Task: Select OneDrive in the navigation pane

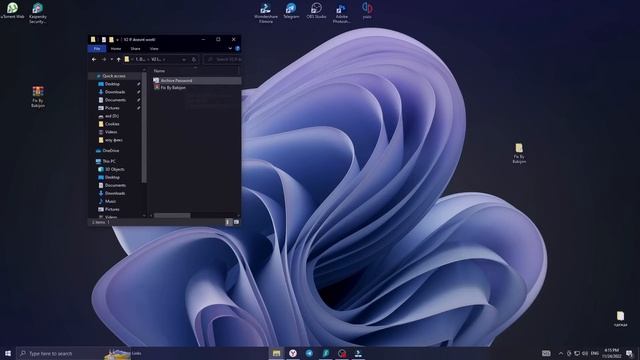Action: [x=111, y=151]
